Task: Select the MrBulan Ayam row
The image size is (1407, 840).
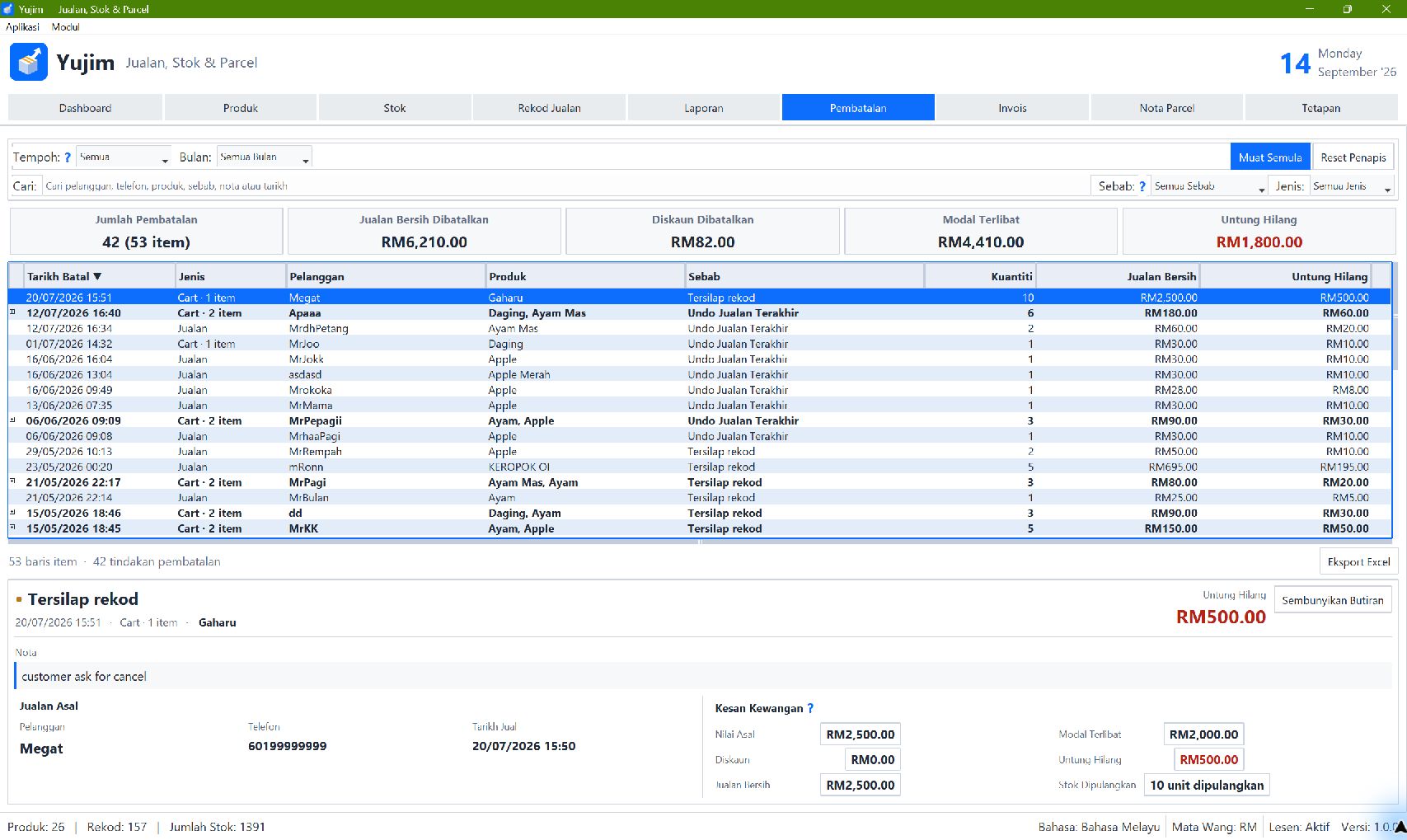Action: tap(699, 497)
